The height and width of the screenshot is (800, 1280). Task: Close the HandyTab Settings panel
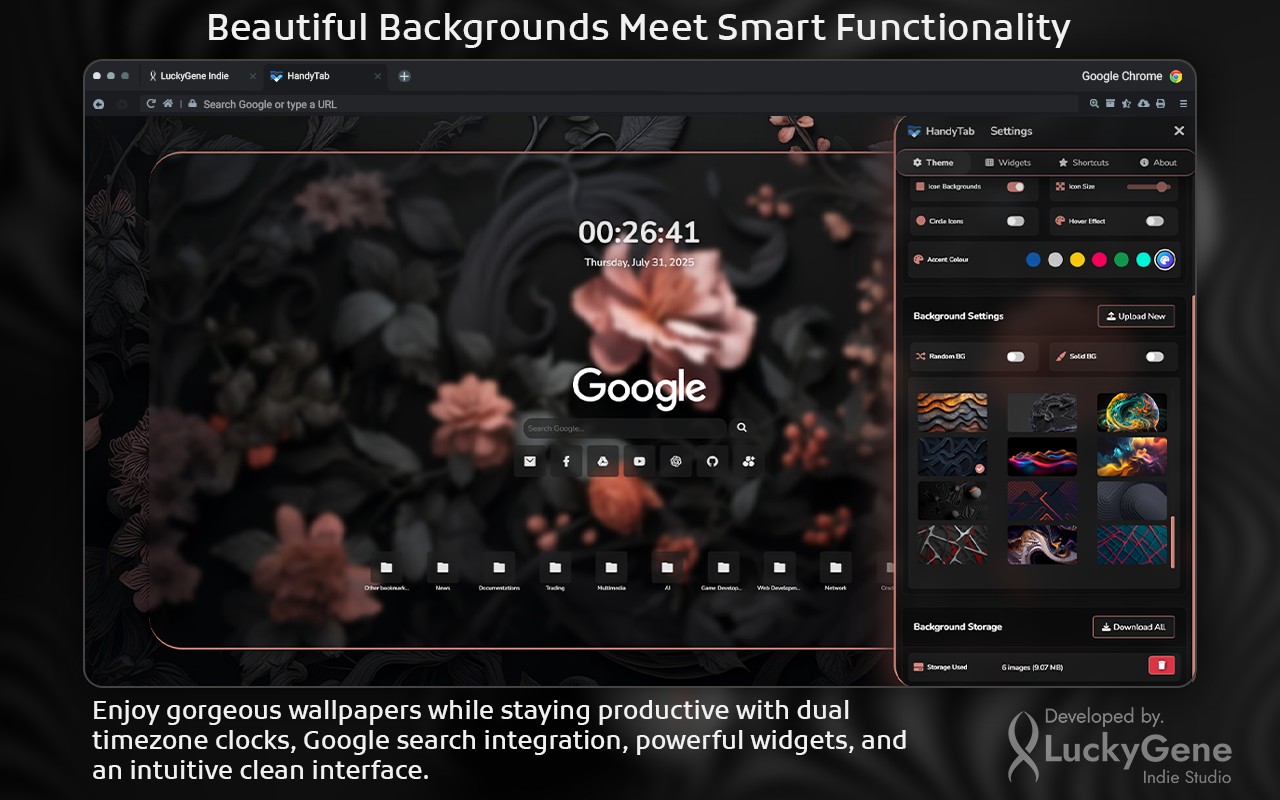(x=1179, y=131)
